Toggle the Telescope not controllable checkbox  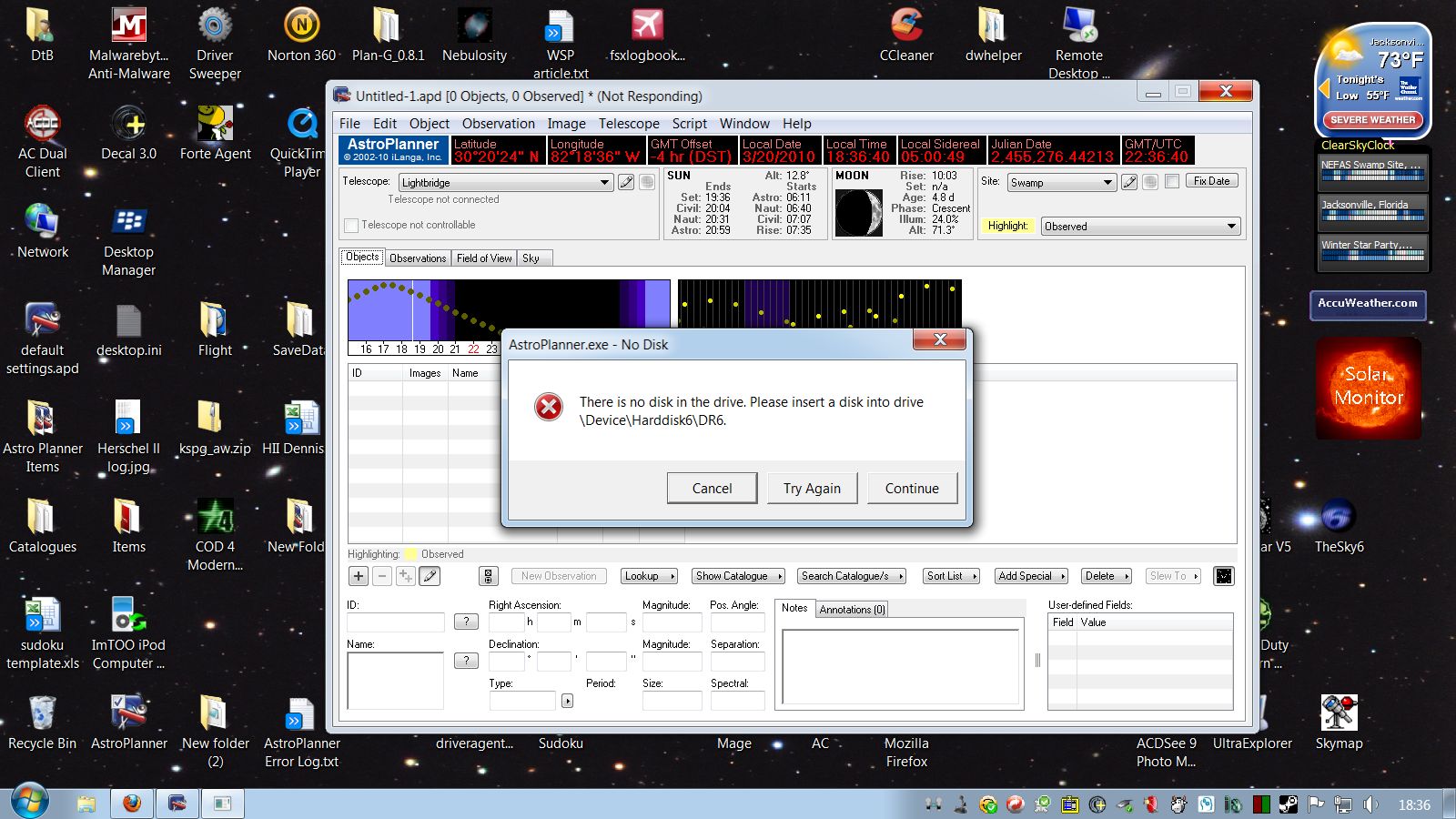coord(351,225)
